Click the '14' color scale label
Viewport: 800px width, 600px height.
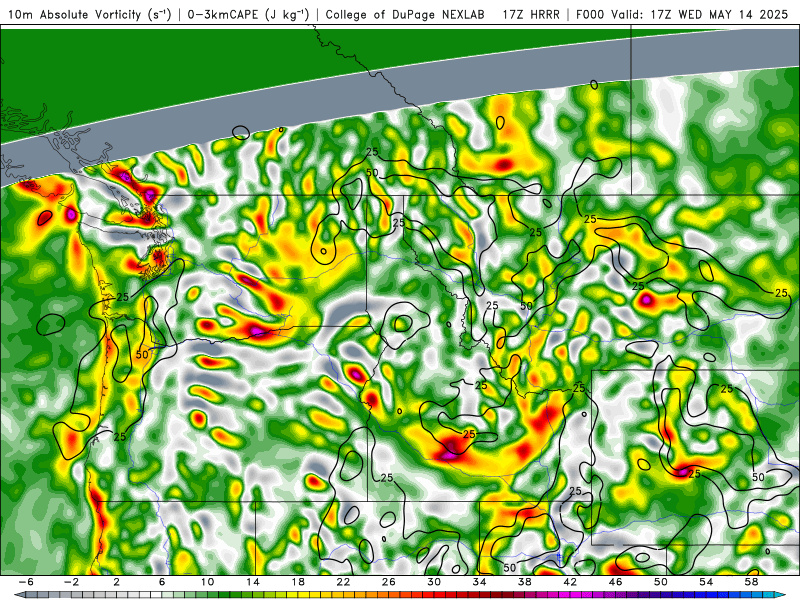tap(253, 582)
